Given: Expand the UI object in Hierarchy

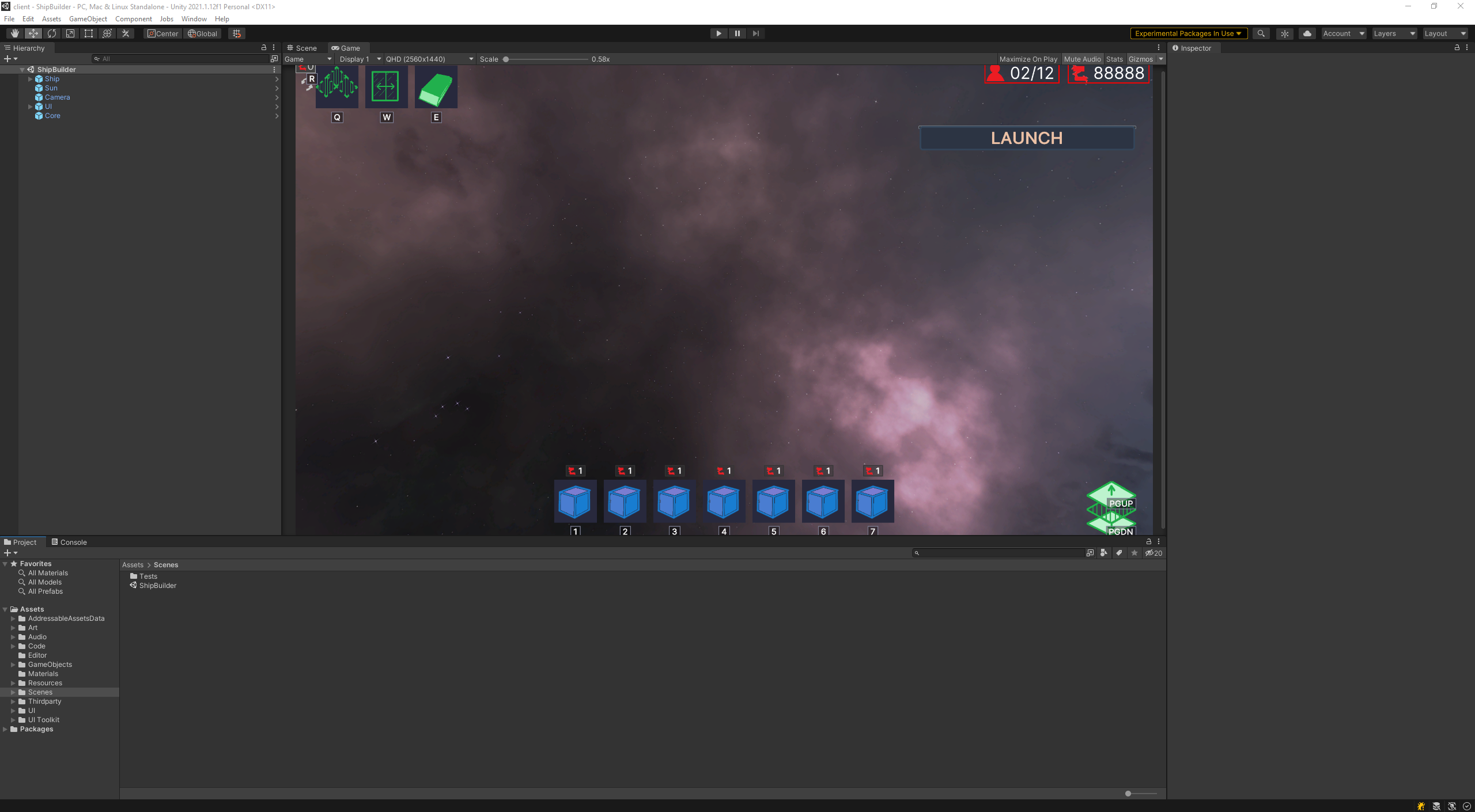Looking at the screenshot, I should point(30,107).
